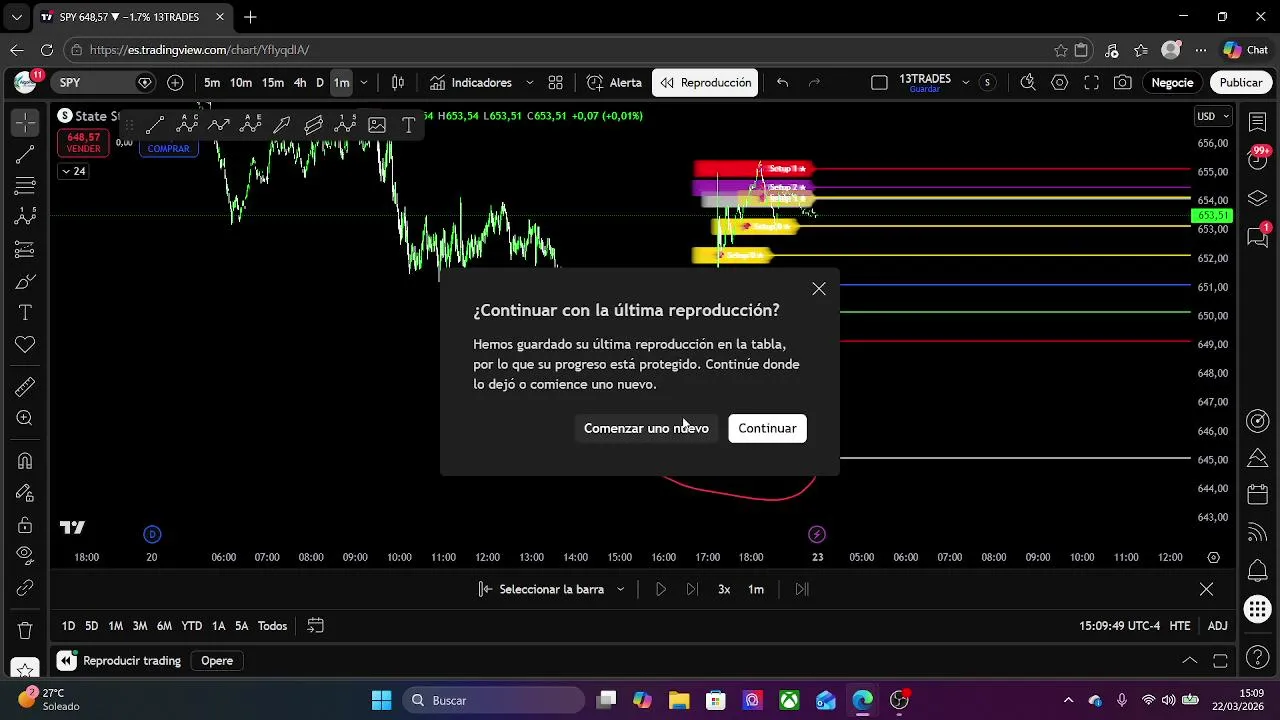Click the undo arrow

coord(782,83)
